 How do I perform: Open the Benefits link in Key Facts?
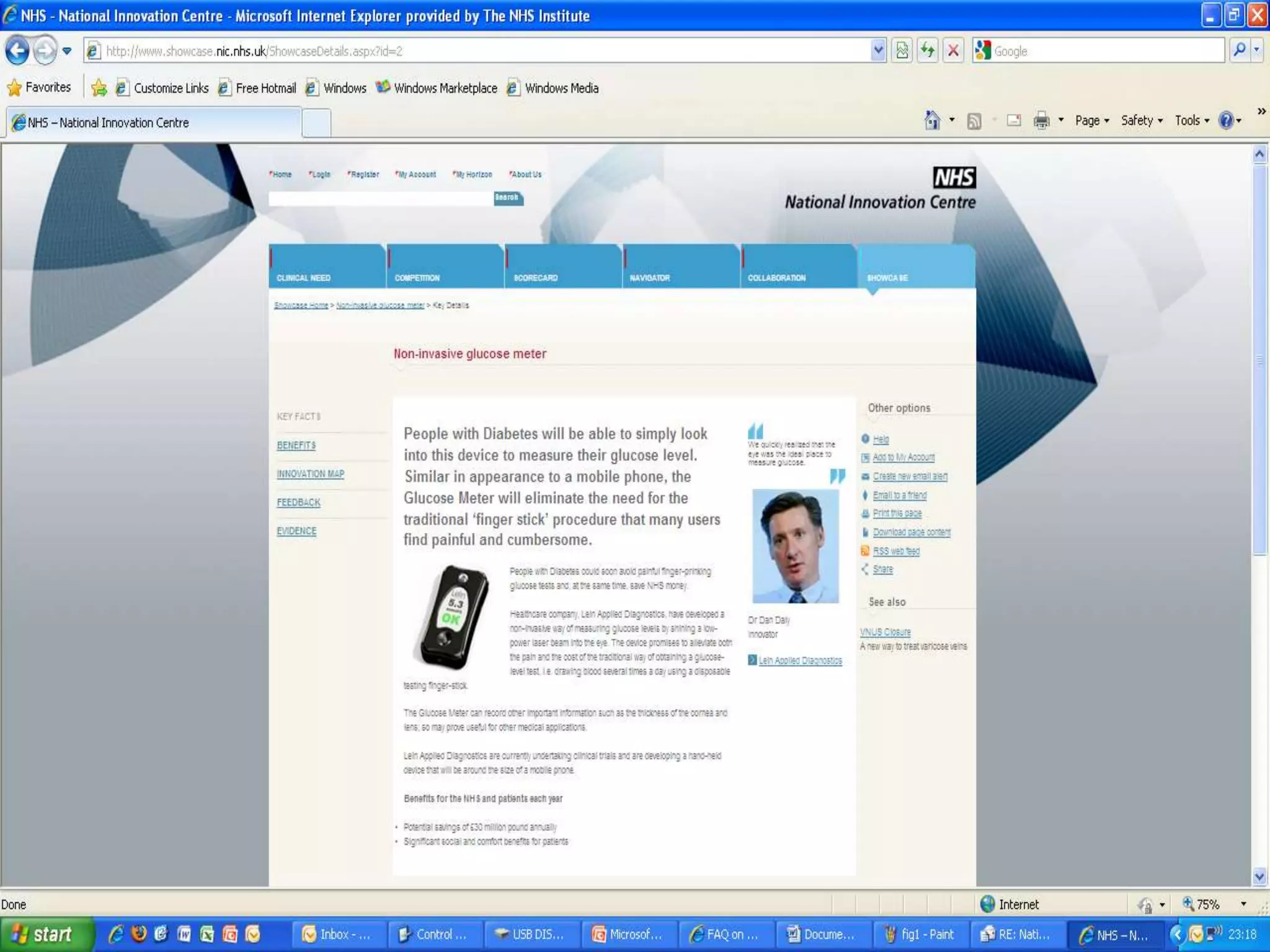[296, 446]
